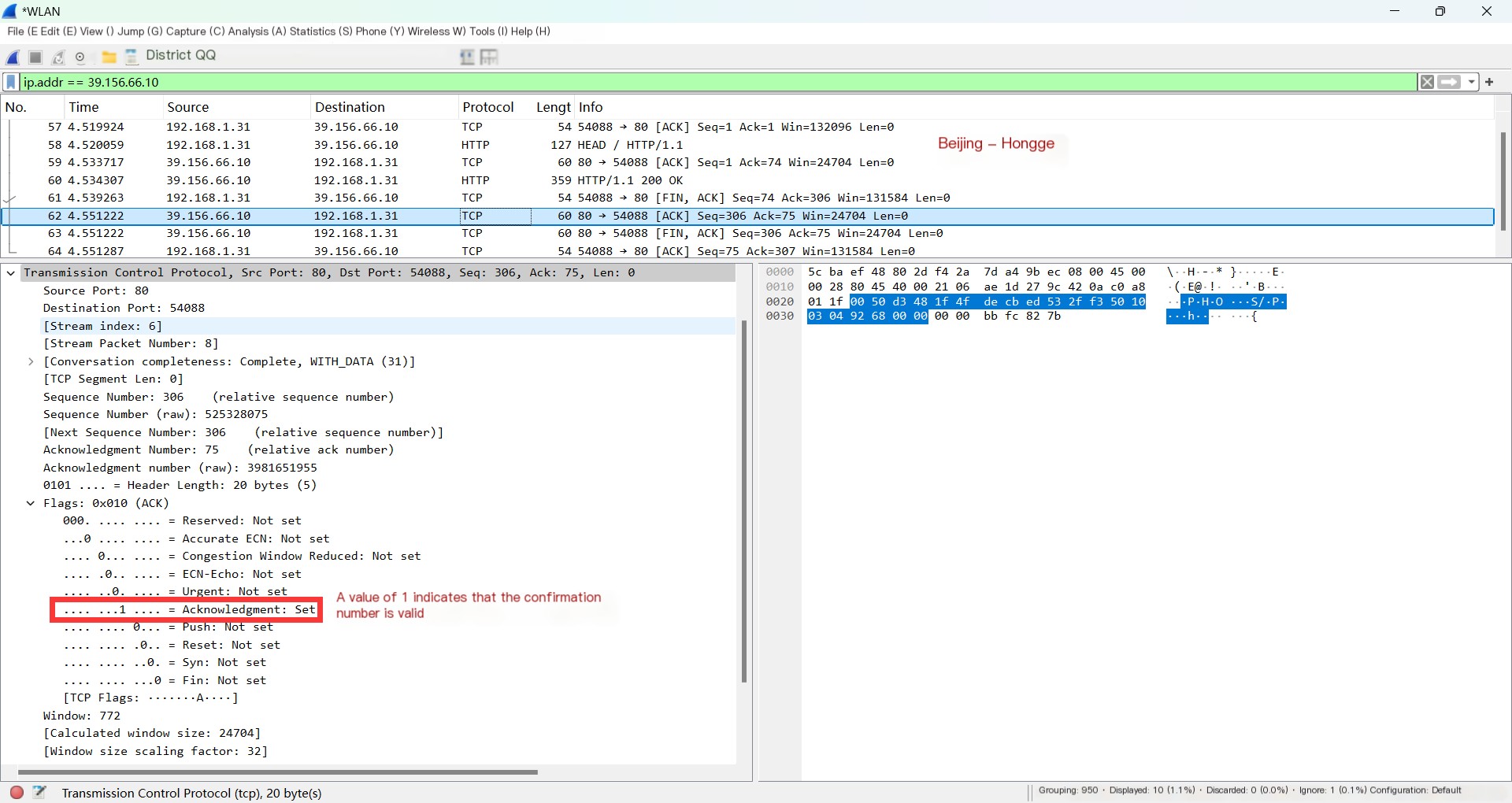The width and height of the screenshot is (1512, 803).
Task: Sort packets by the Source column header
Action: pyautogui.click(x=235, y=107)
